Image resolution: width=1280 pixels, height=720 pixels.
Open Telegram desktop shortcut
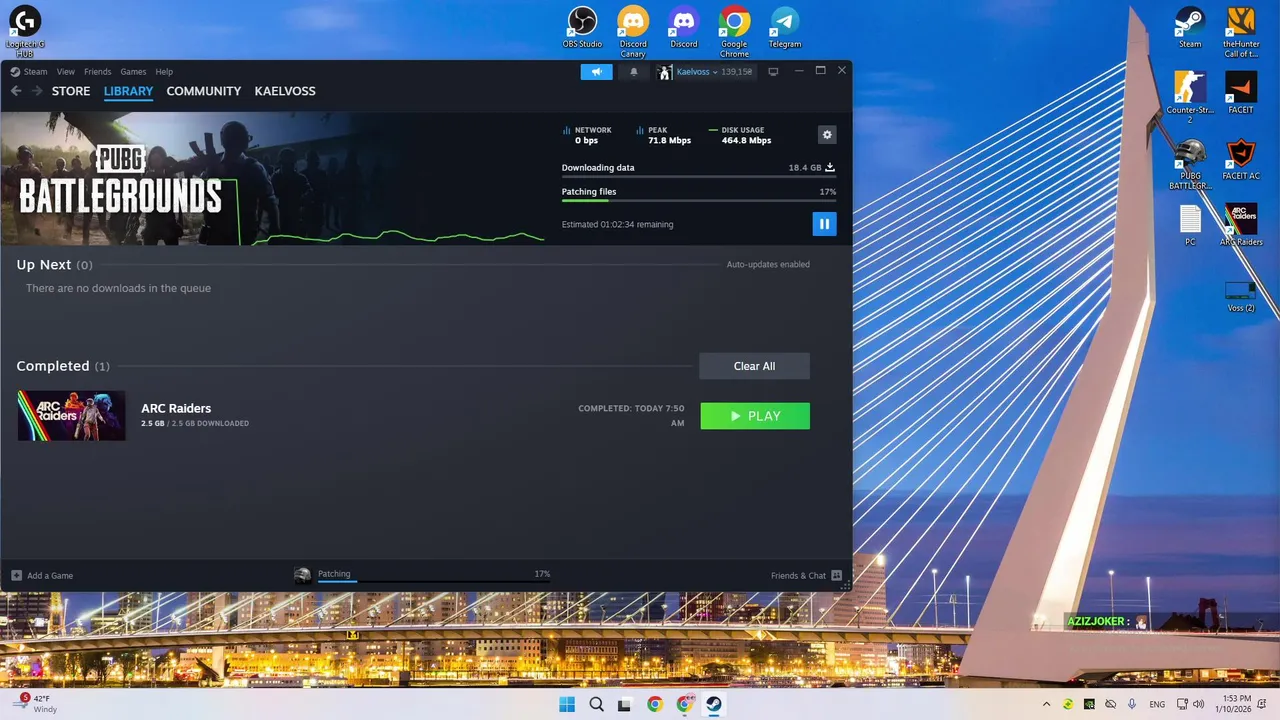785,28
